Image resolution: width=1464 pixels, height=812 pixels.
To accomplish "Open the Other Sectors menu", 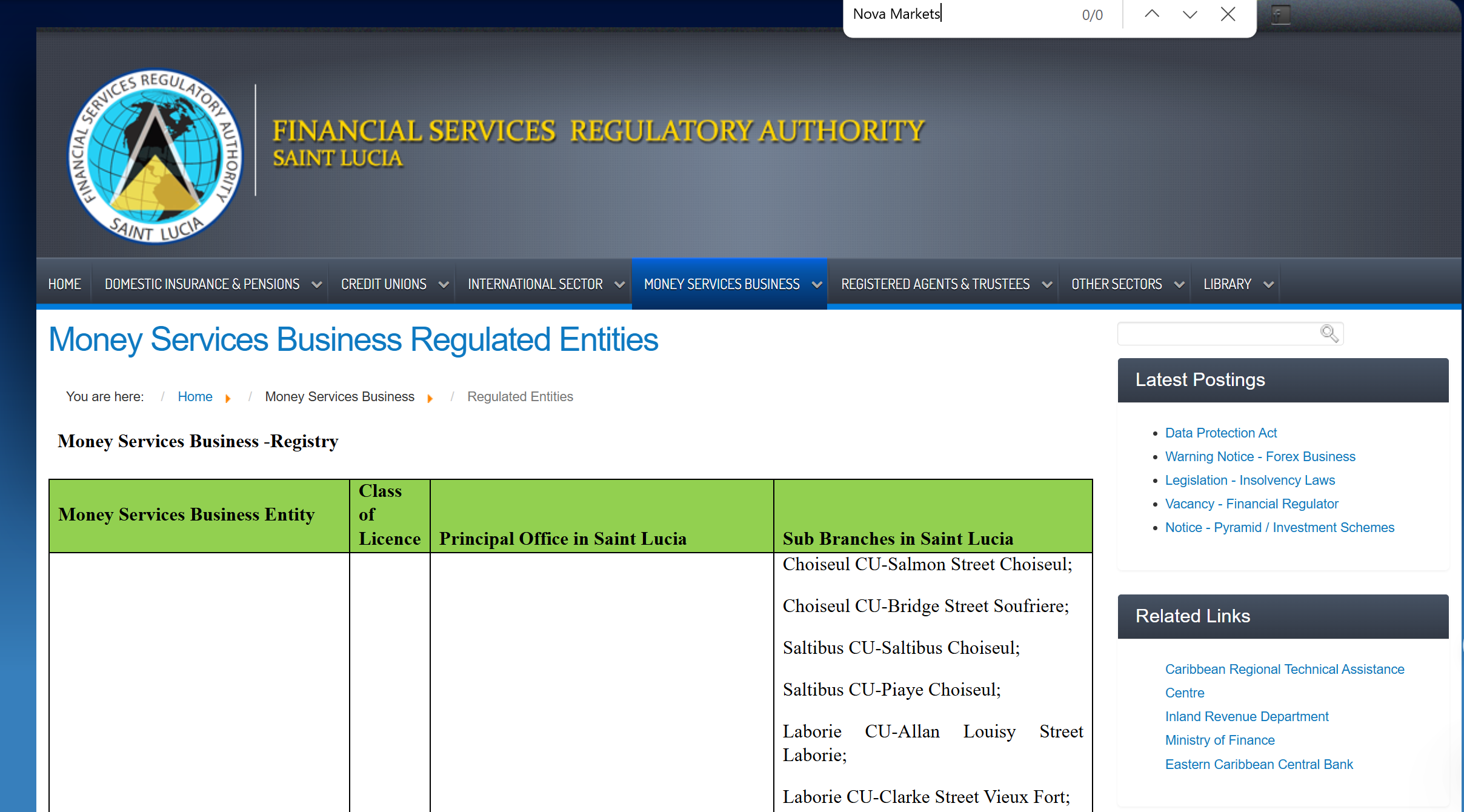I will pyautogui.click(x=1116, y=284).
